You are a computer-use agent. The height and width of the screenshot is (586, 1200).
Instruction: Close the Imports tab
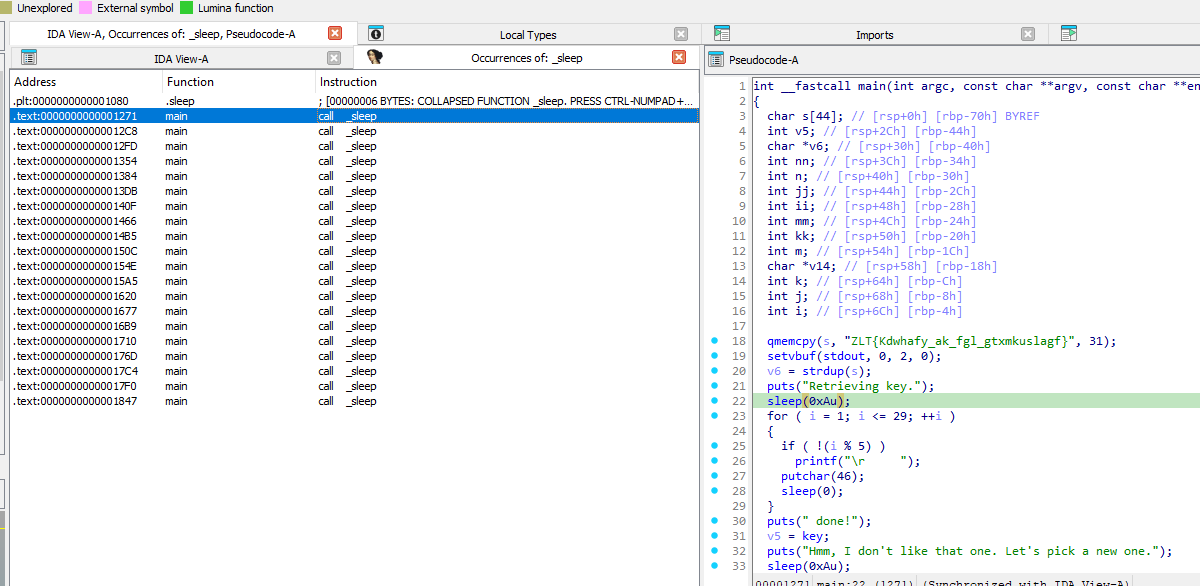(1027, 34)
